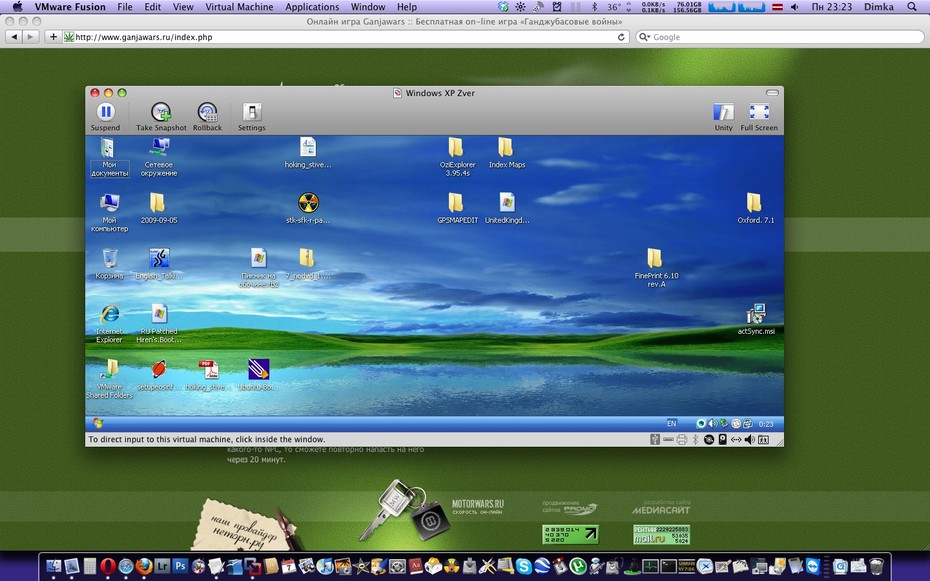
Task: Reload the page in Safari
Action: coord(621,37)
